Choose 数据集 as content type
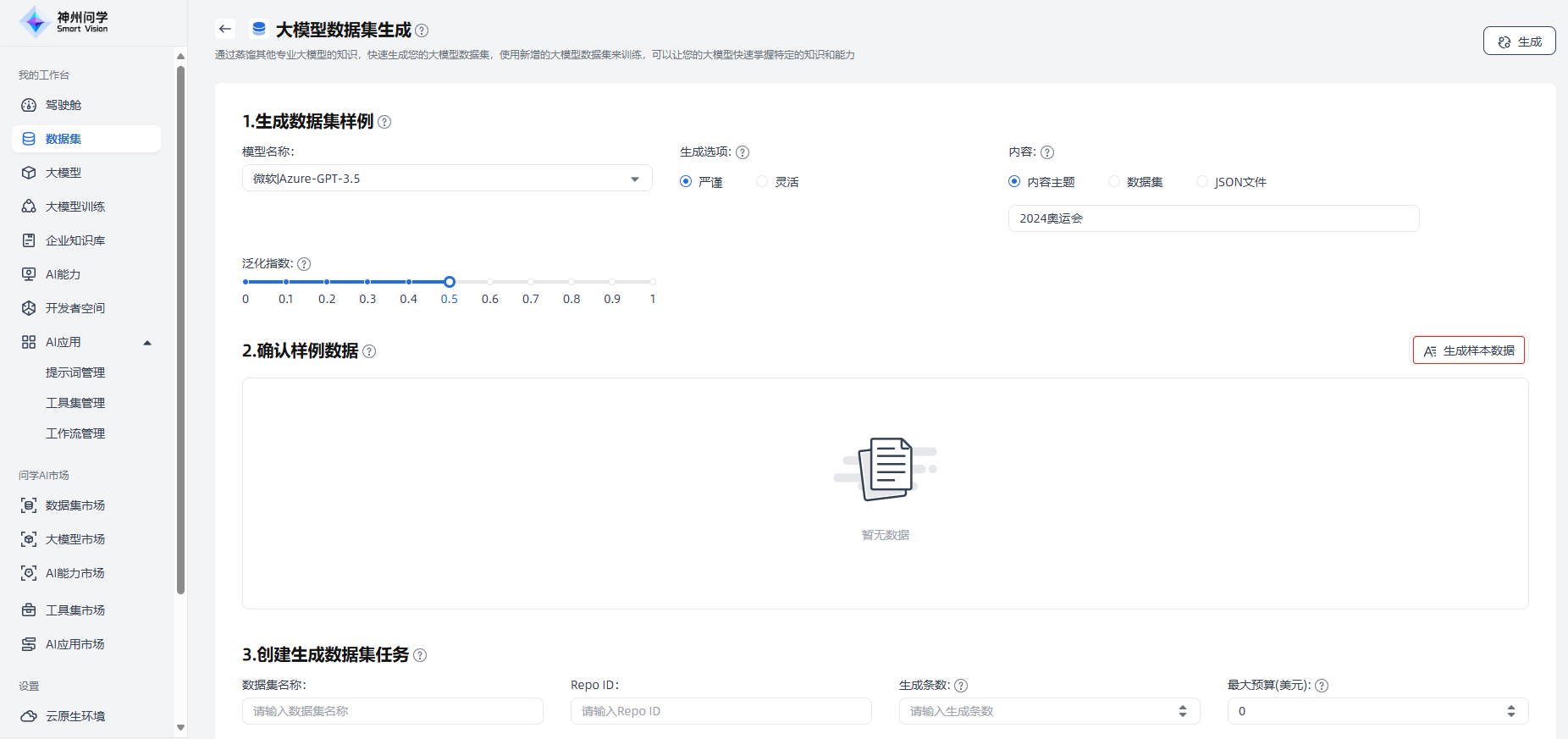Screen dimensions: 1568x739 click(x=1114, y=182)
